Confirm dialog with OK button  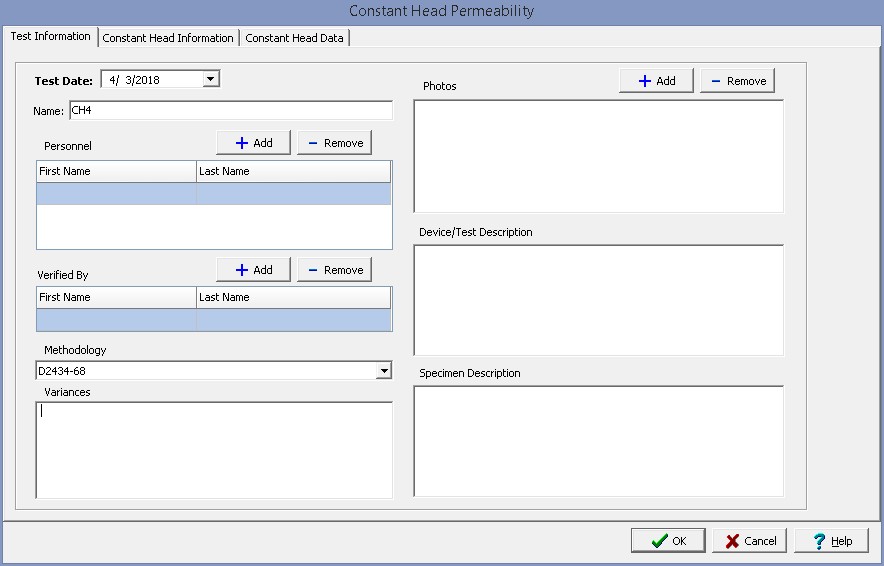pyautogui.click(x=668, y=541)
